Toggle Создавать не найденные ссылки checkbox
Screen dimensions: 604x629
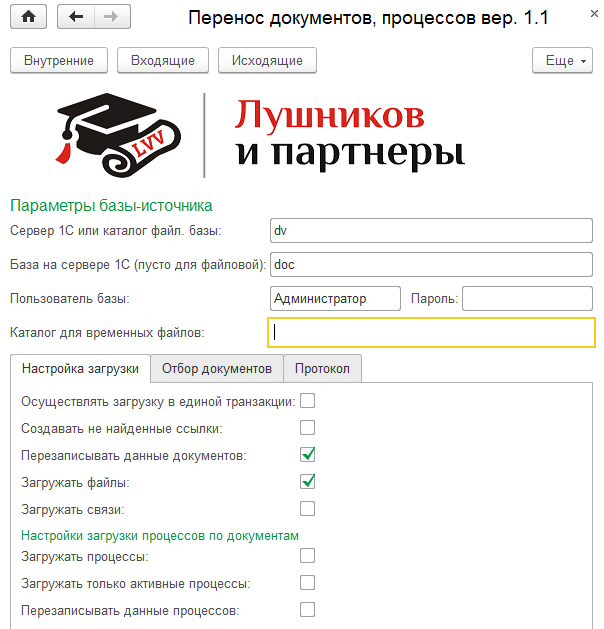(x=308, y=428)
